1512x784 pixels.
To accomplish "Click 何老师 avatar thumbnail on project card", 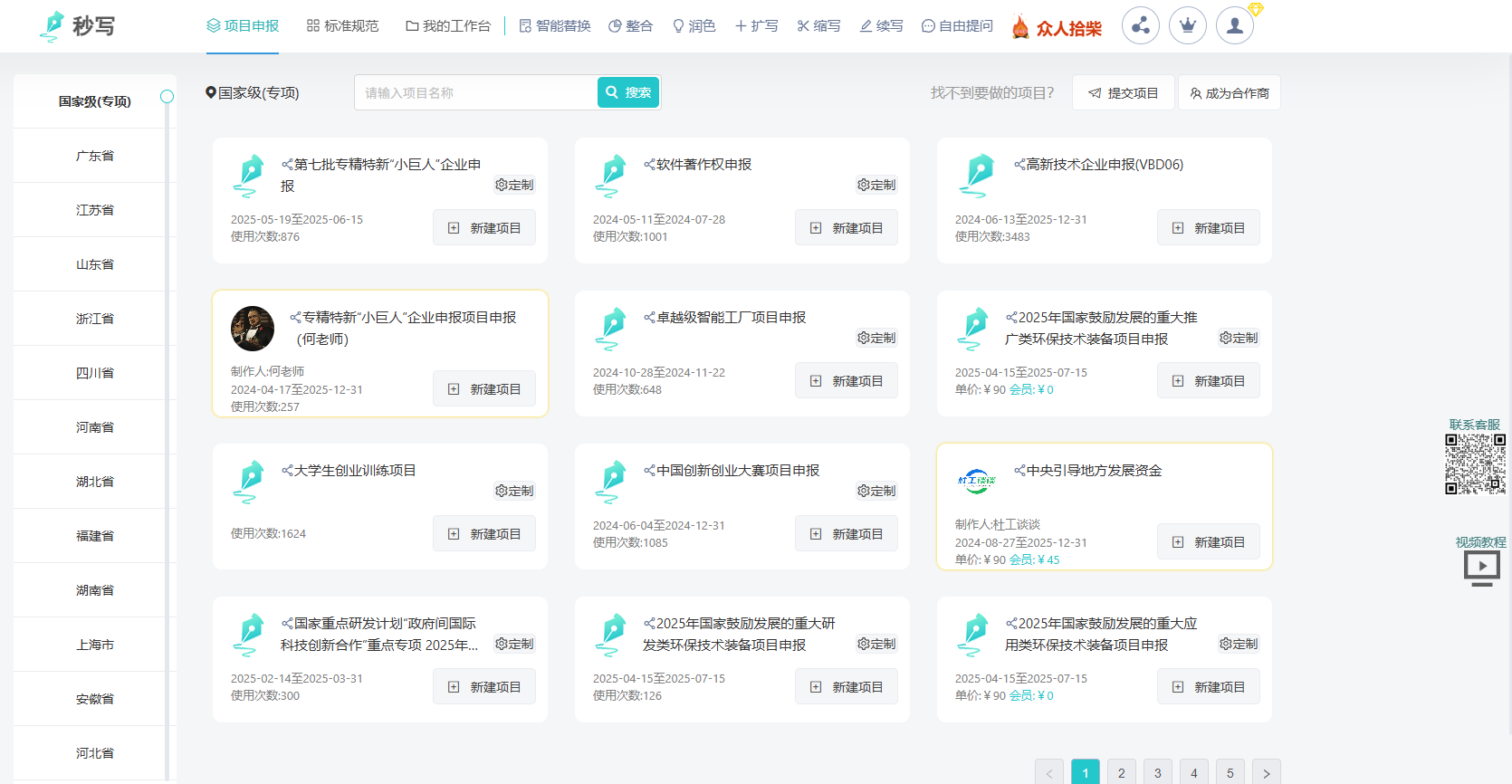I will [x=253, y=329].
